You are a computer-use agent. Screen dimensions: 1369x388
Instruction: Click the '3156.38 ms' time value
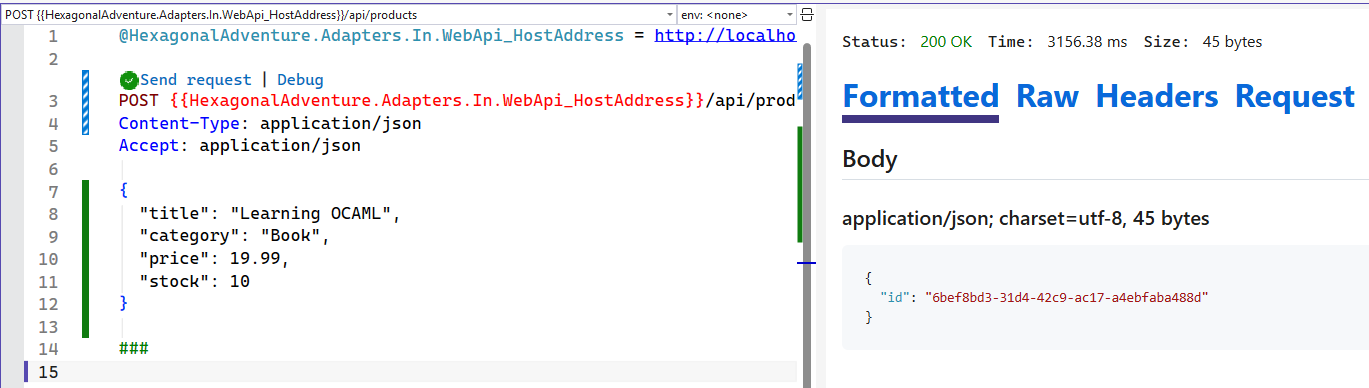click(x=1087, y=42)
